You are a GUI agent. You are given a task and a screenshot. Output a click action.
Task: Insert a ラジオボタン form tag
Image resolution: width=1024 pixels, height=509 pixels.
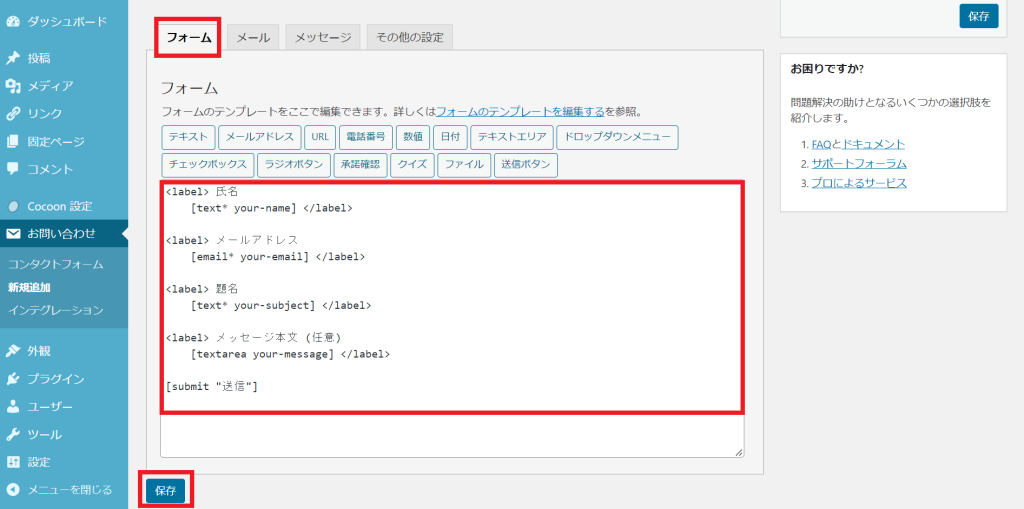coord(293,165)
